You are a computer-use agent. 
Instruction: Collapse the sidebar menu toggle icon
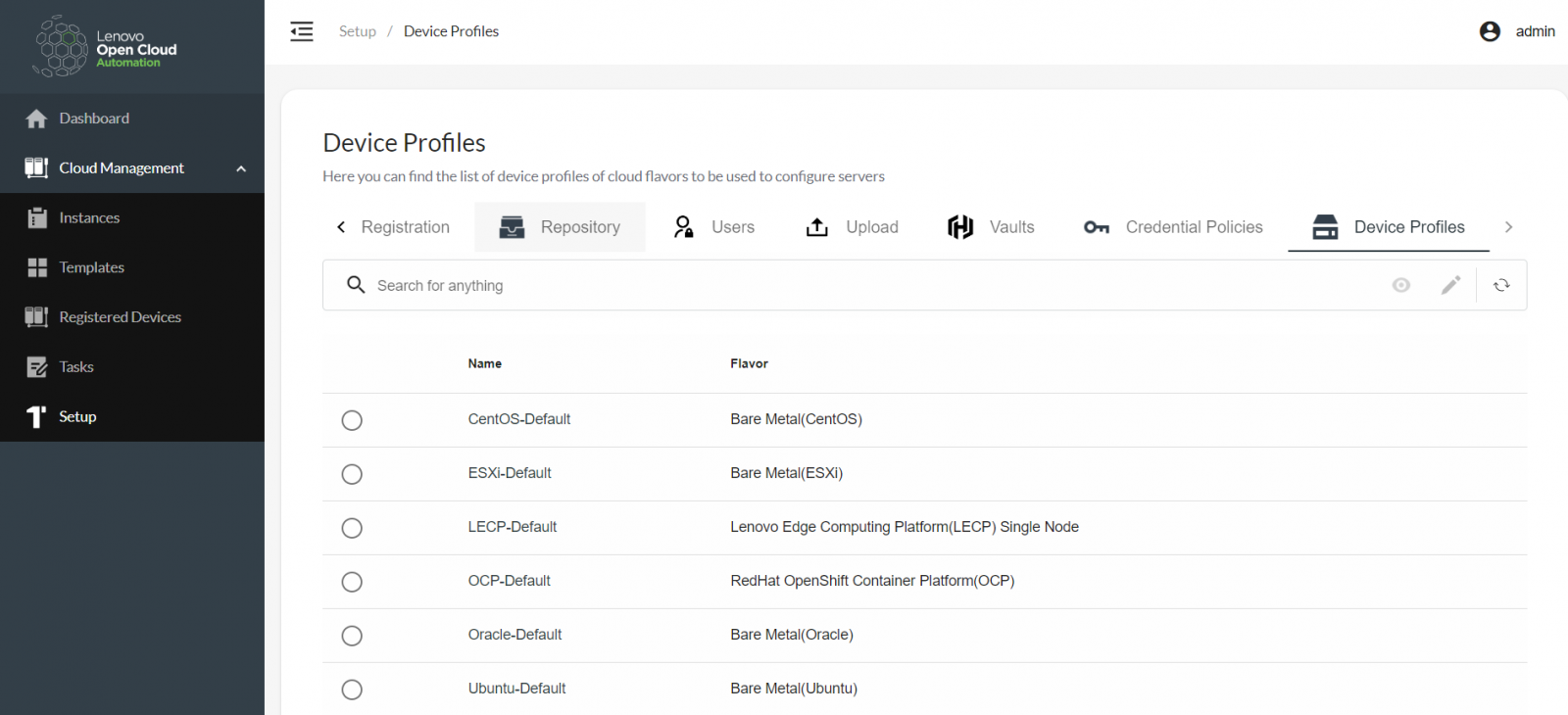tap(302, 31)
